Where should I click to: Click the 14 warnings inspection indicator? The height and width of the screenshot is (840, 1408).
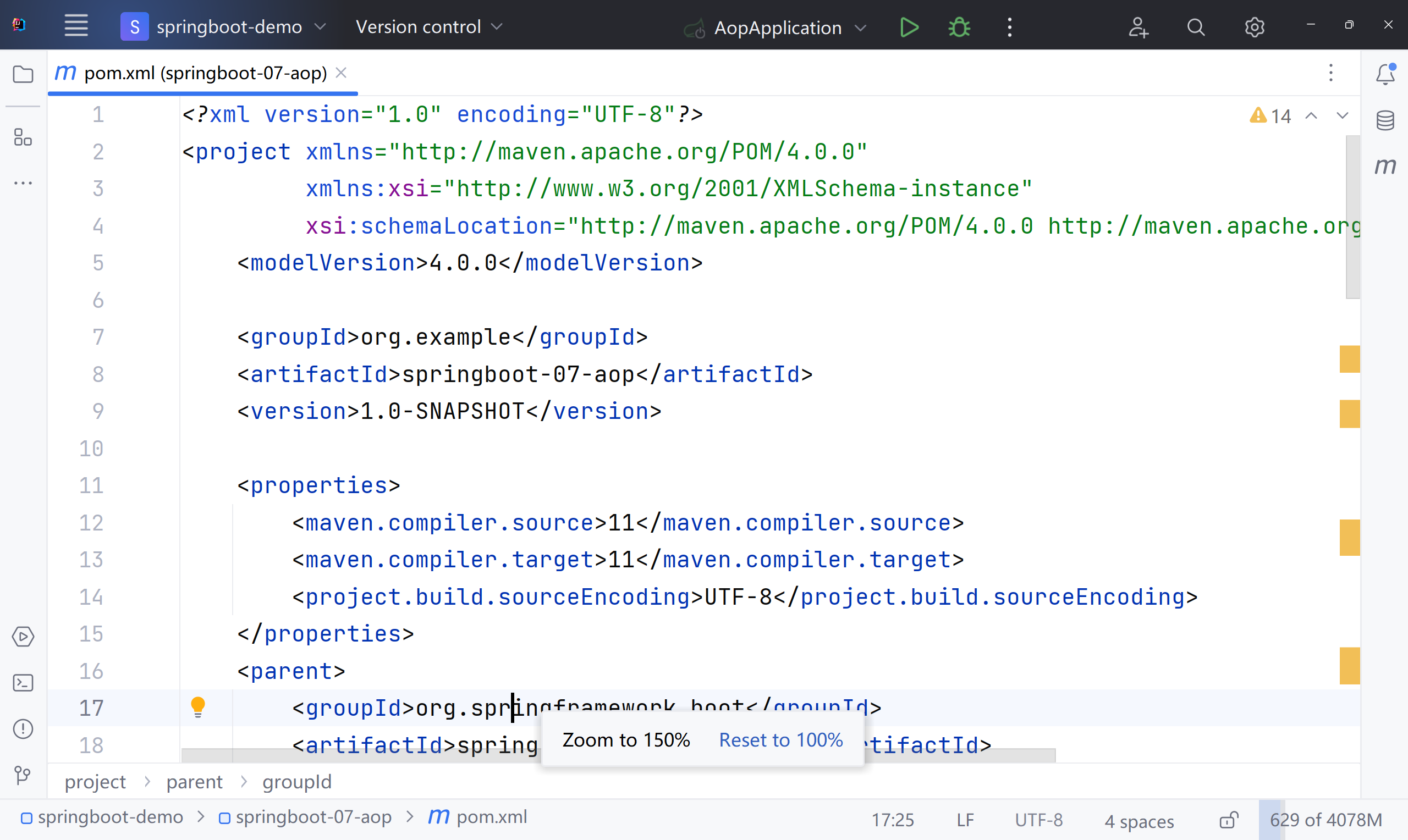[1270, 115]
